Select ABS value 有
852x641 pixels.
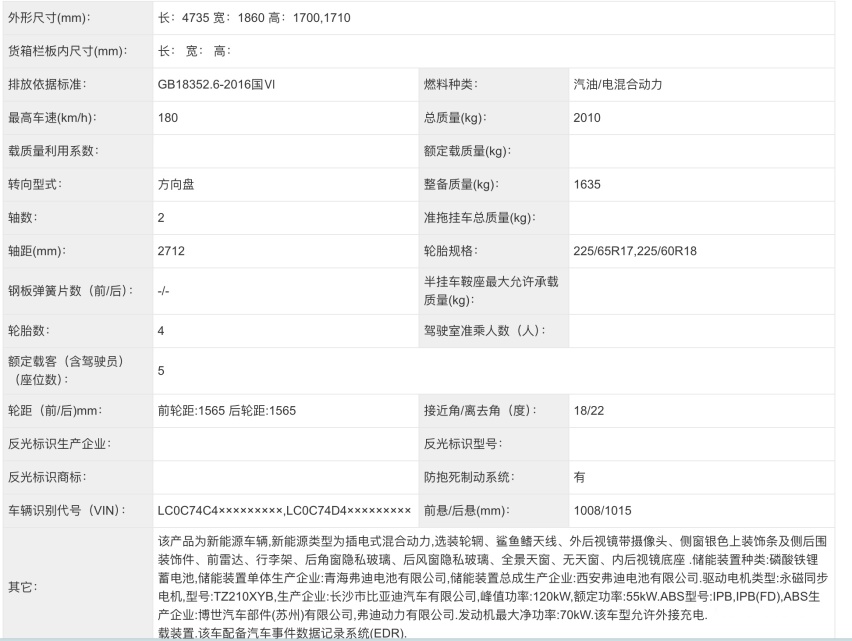[579, 477]
